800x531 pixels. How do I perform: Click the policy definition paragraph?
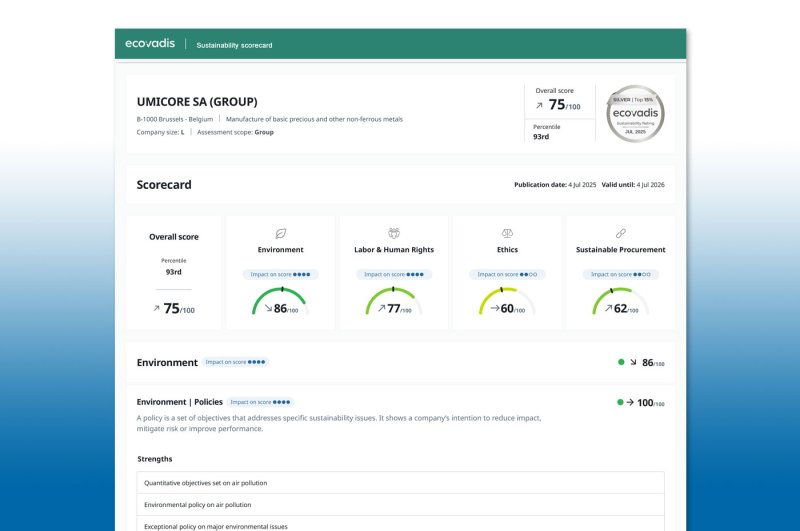[339, 423]
